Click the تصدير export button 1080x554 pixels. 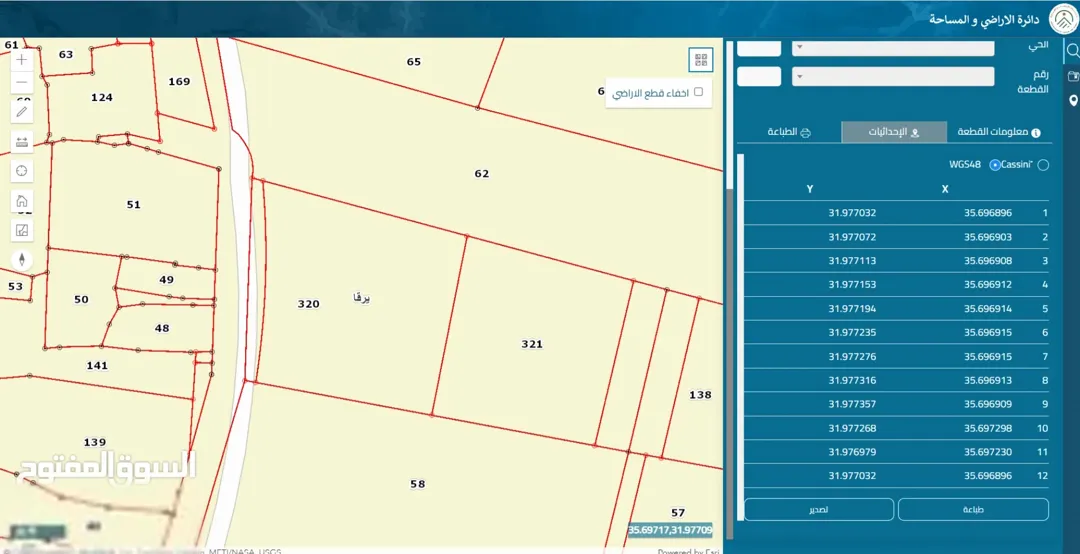819,509
